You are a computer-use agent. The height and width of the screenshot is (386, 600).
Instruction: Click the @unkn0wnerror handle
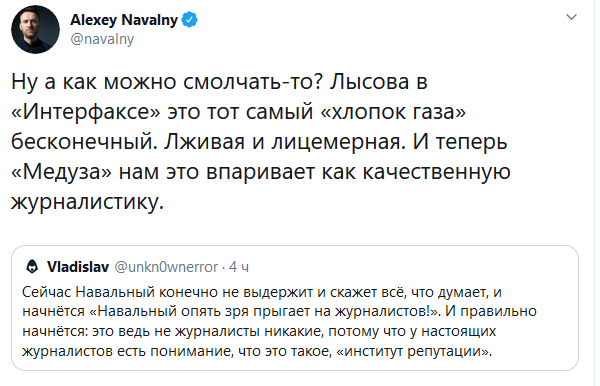coord(166,267)
